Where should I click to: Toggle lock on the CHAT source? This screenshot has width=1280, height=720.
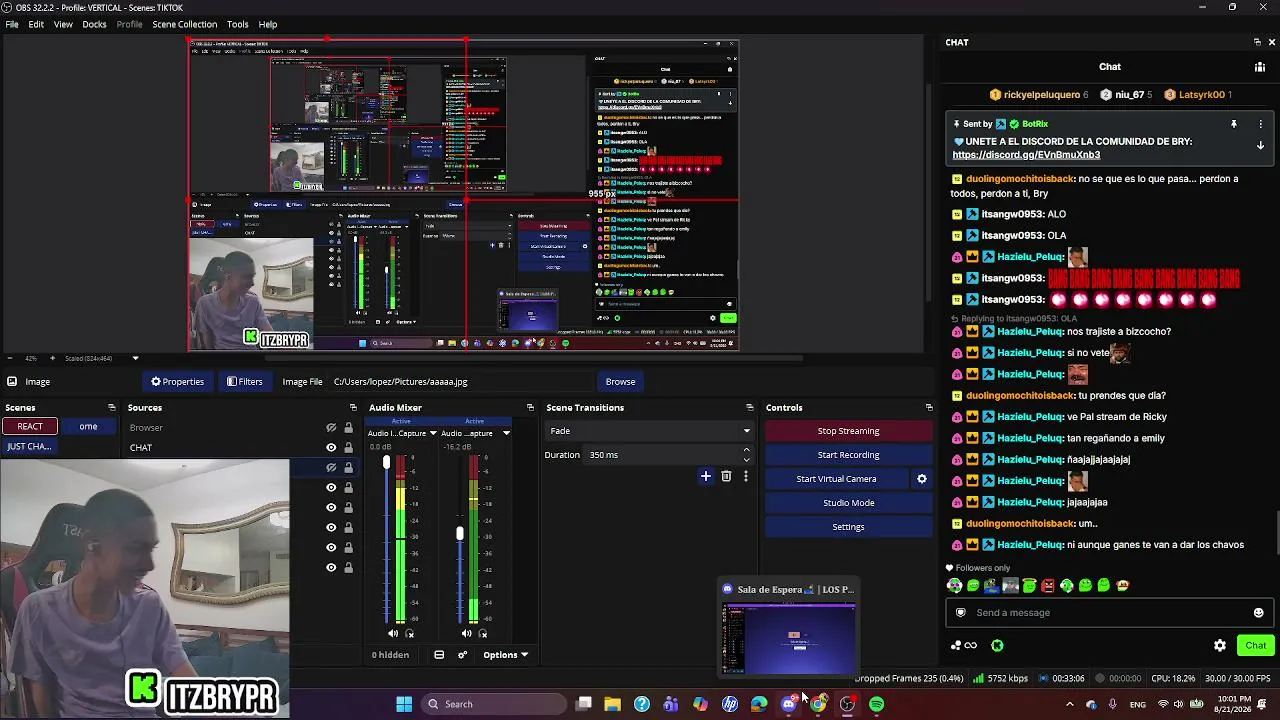[348, 447]
